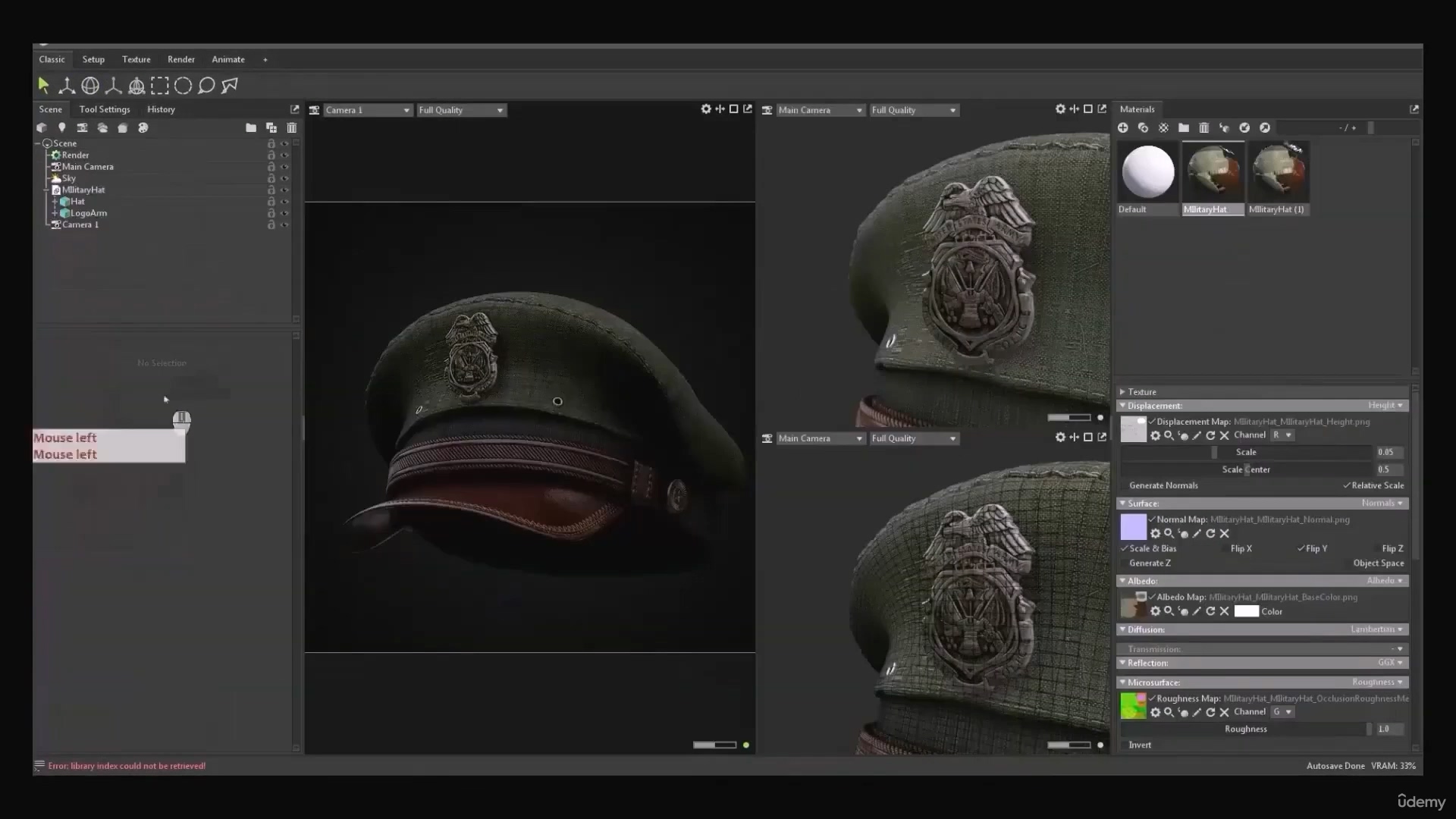Image resolution: width=1456 pixels, height=819 pixels.
Task: Lock the Hat object
Action: pos(271,202)
